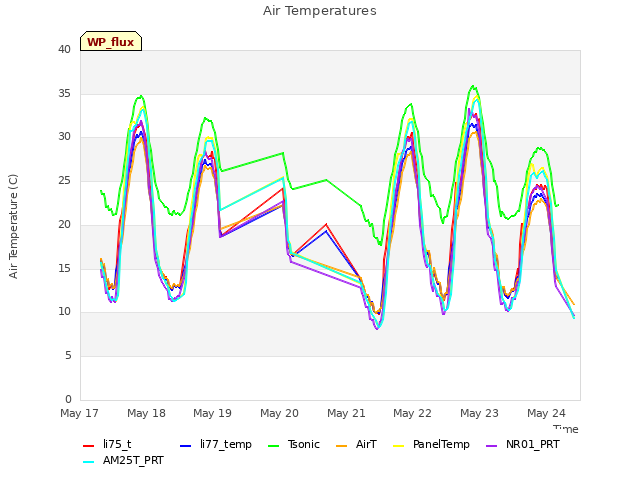This screenshot has width=640, height=480.
Task: Click the 40 y-axis tick label
Action: tap(64, 50)
